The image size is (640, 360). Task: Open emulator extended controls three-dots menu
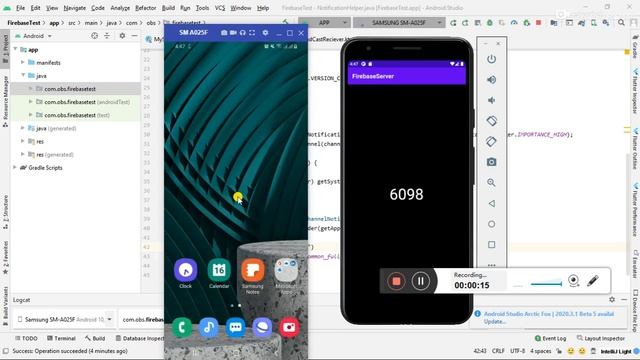click(x=491, y=265)
